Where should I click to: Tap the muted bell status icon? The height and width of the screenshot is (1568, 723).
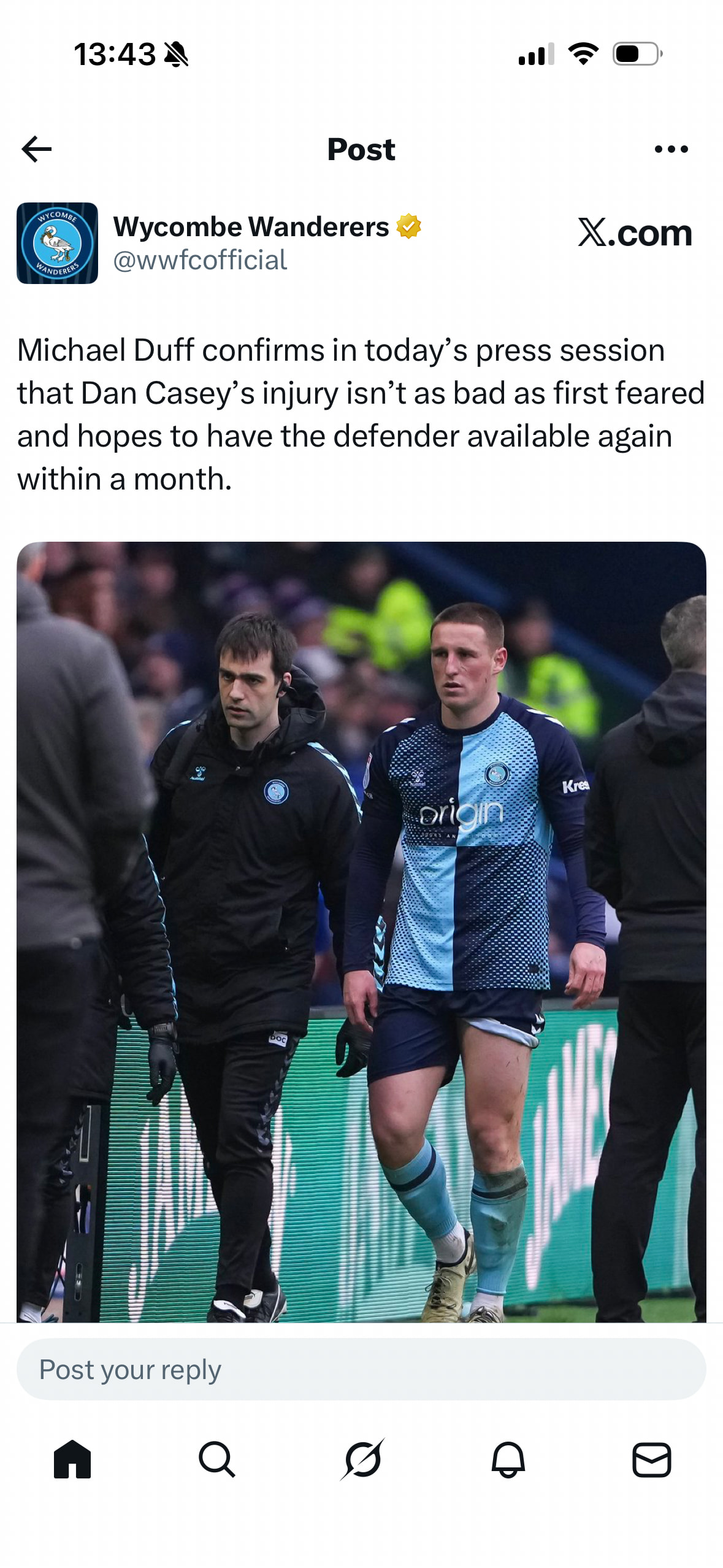point(176,55)
